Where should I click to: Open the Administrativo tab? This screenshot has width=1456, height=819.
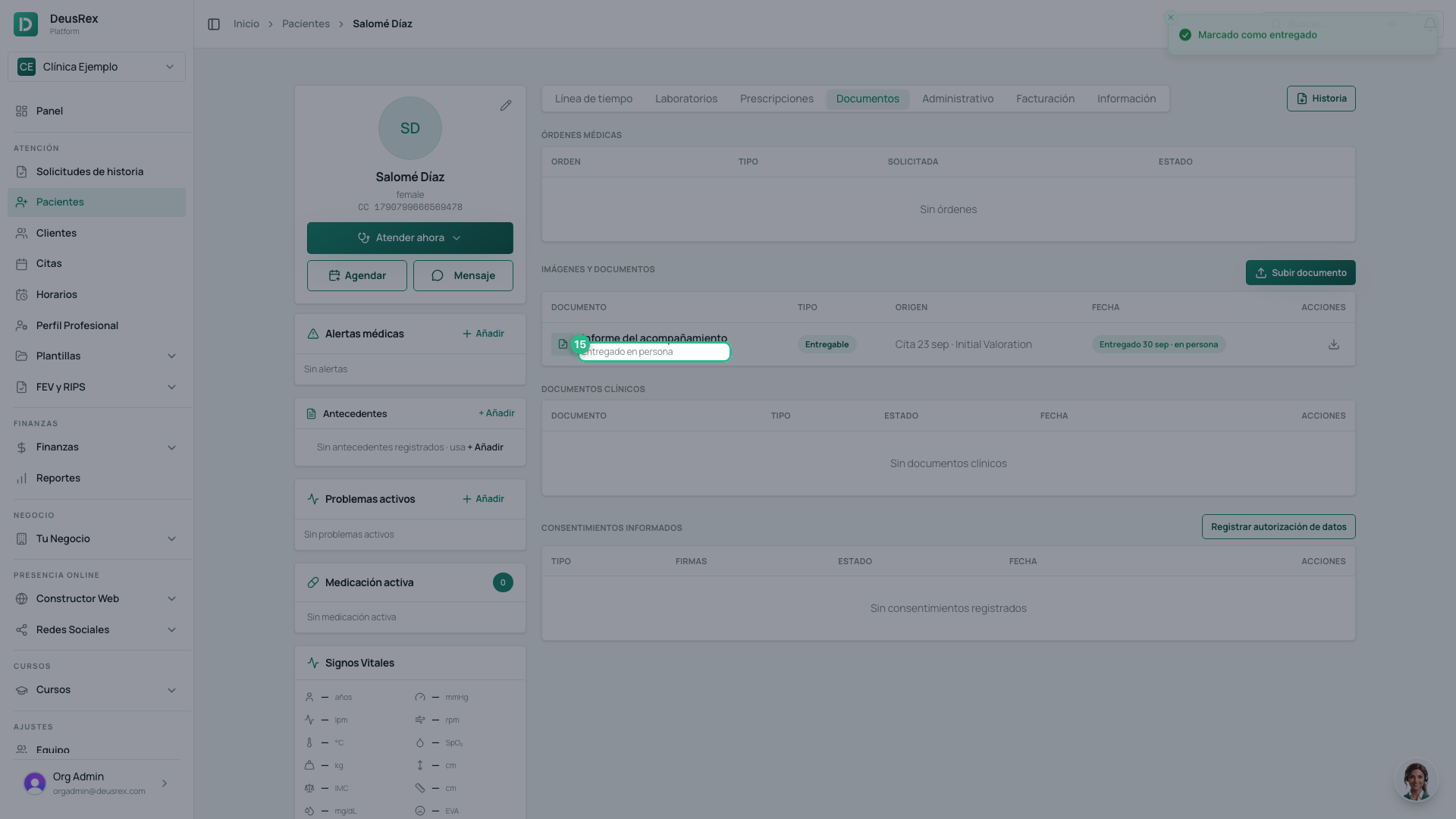[x=958, y=99]
